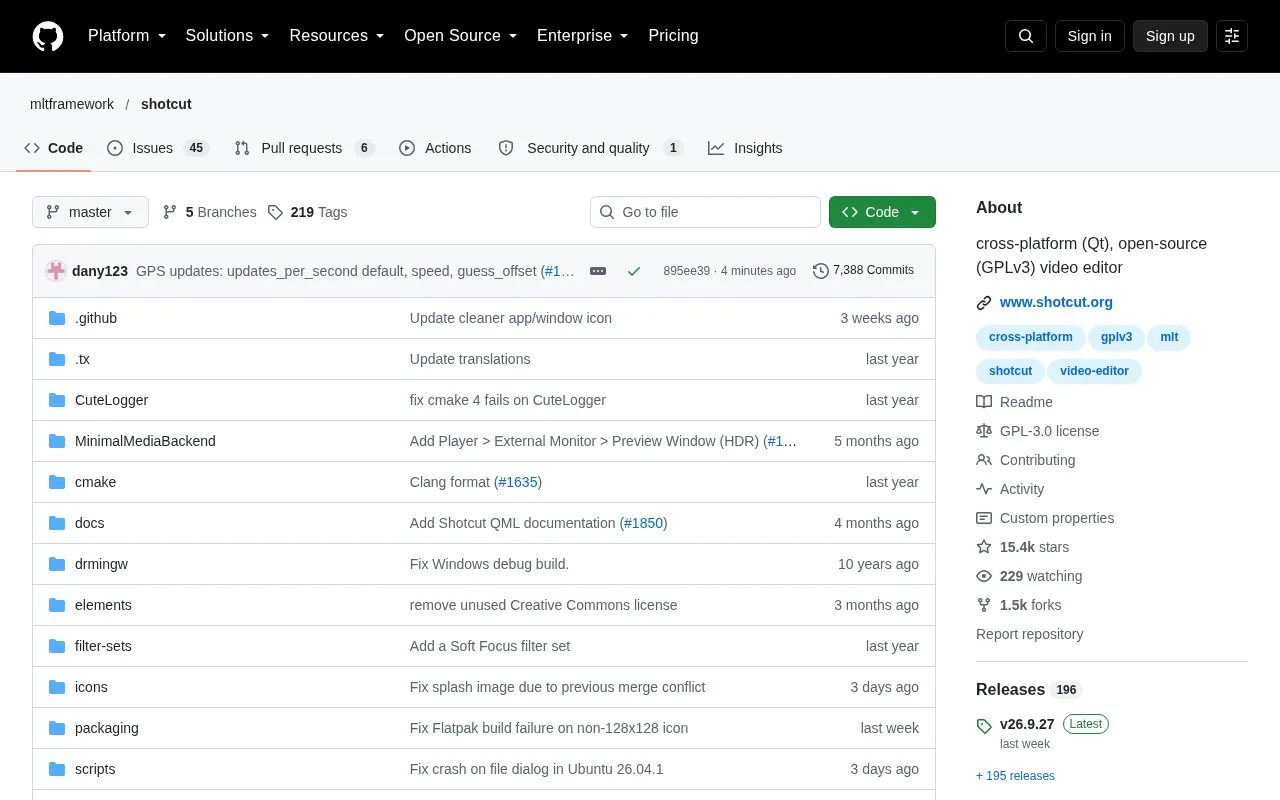The image size is (1280, 800).
Task: Switch to the Pull requests tab
Action: click(304, 148)
